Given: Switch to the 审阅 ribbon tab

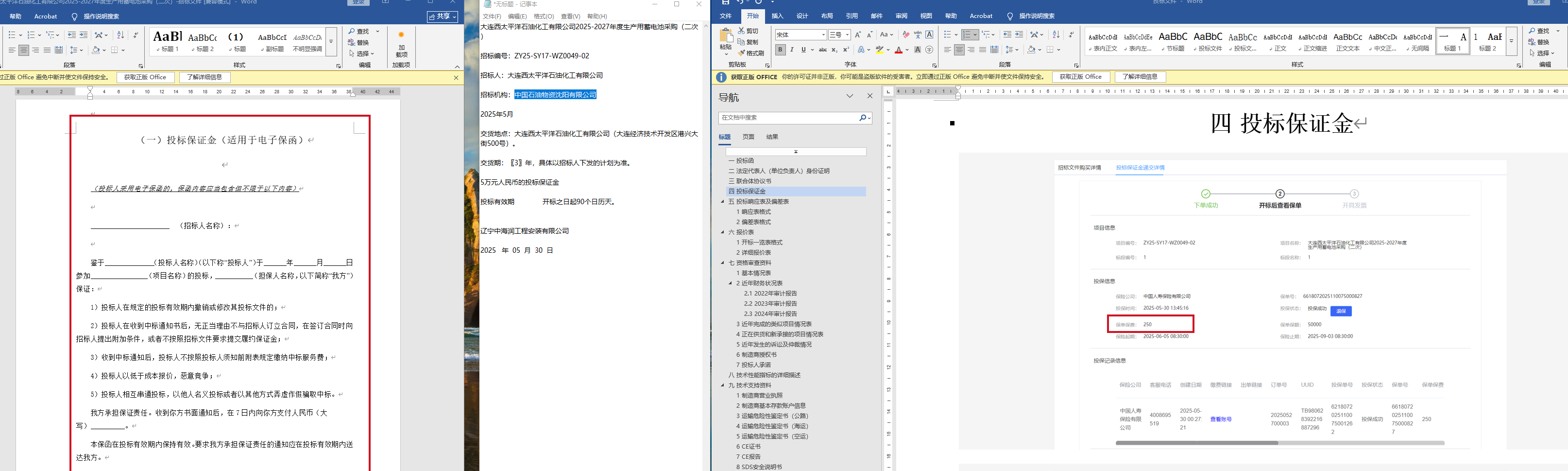Looking at the screenshot, I should click(902, 17).
